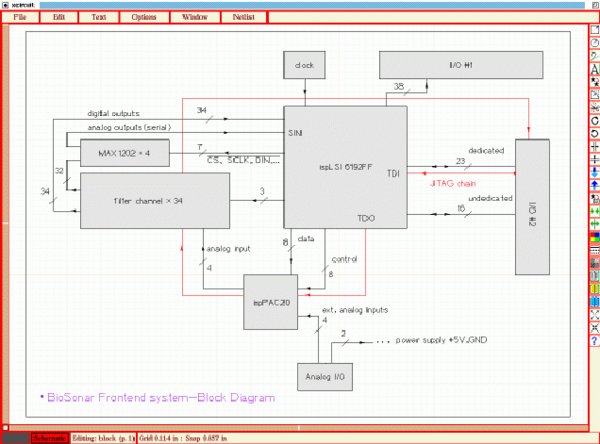Select the Arc drawing tool

[x=595, y=43]
